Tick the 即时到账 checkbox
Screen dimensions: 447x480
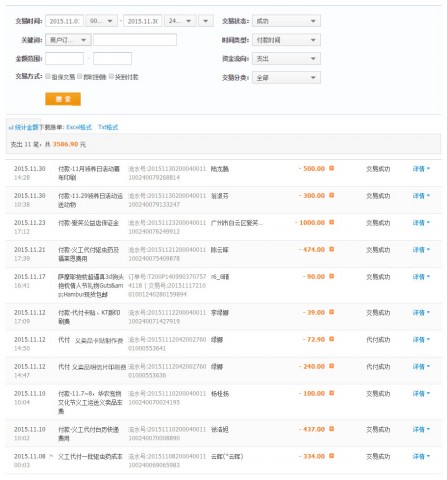80,76
